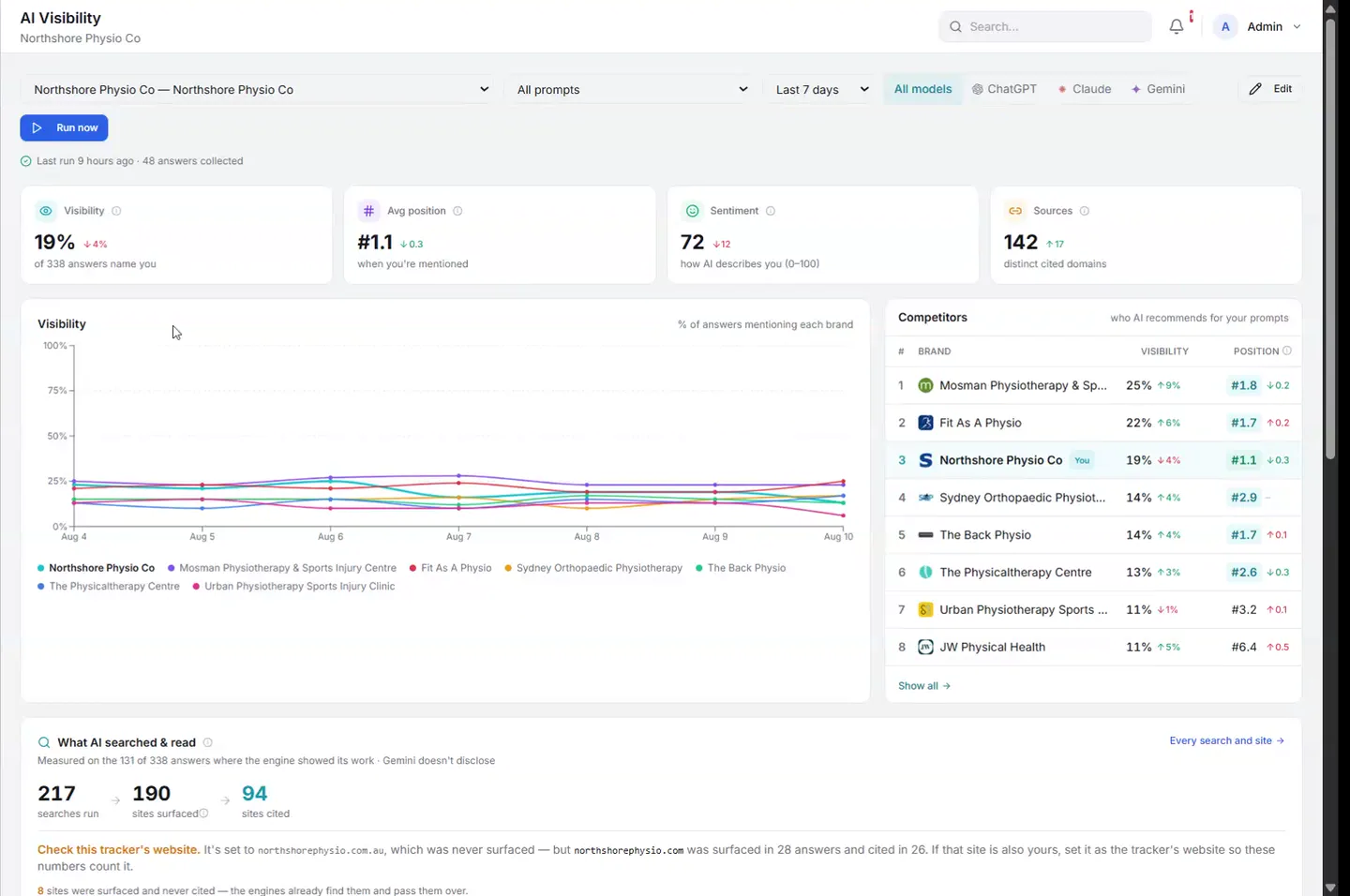Click the 'The Back Physio' competitor name
The width and height of the screenshot is (1350, 896).
click(985, 535)
